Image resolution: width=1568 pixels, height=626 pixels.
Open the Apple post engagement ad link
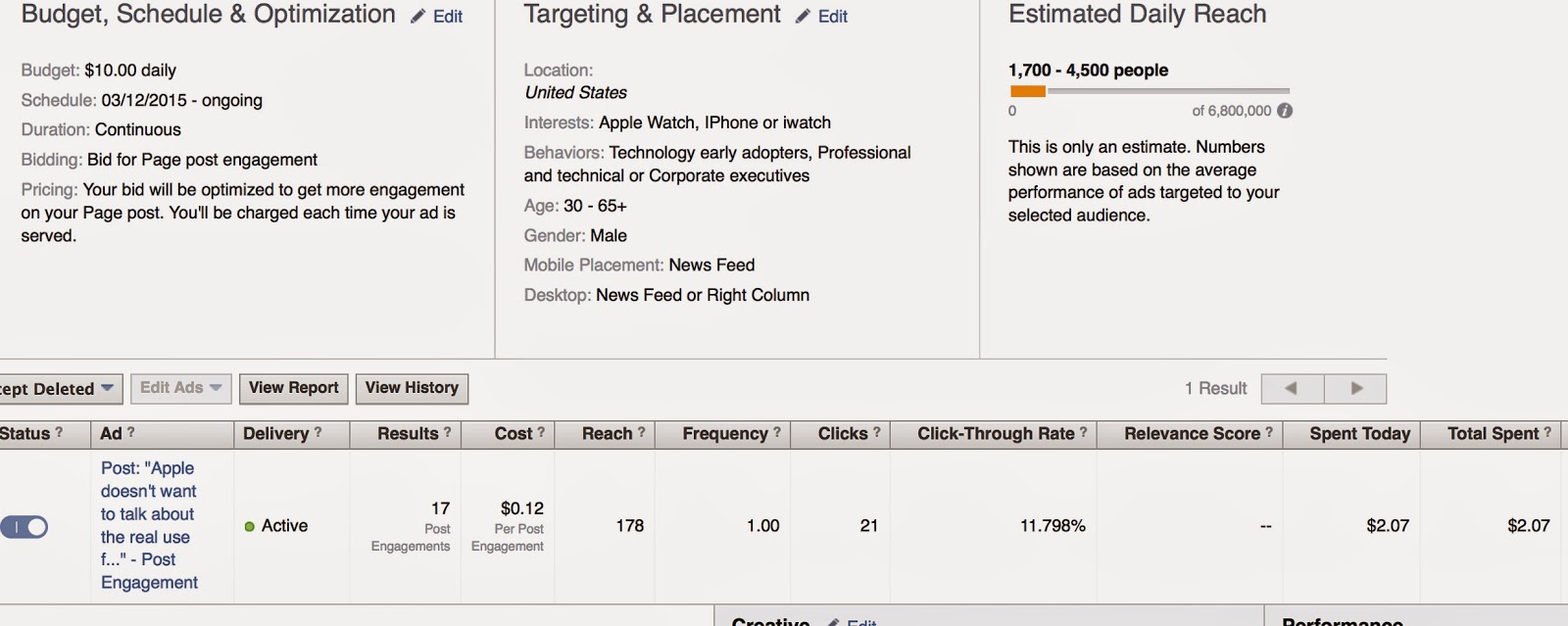[149, 525]
